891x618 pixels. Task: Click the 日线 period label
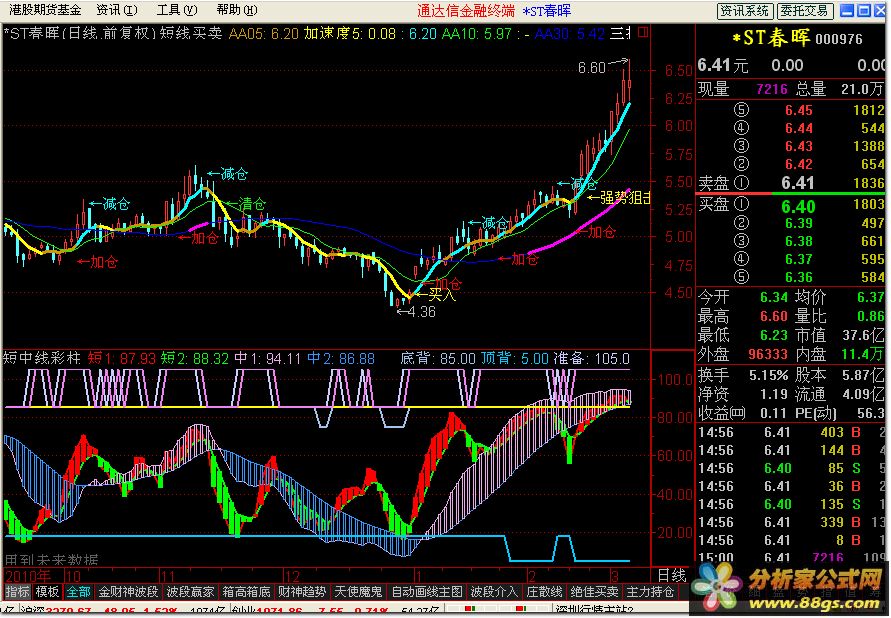point(672,575)
